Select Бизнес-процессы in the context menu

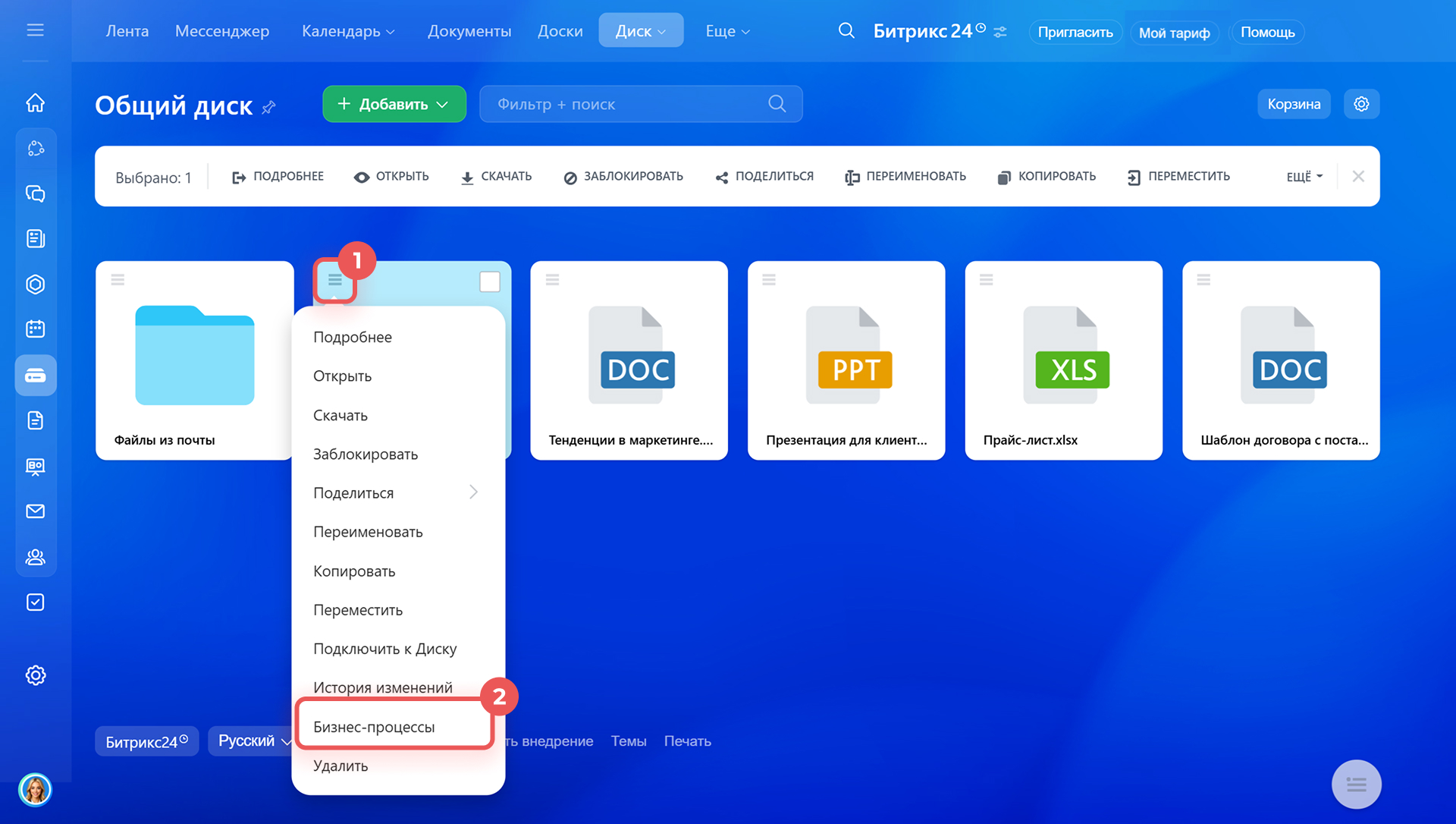point(375,727)
